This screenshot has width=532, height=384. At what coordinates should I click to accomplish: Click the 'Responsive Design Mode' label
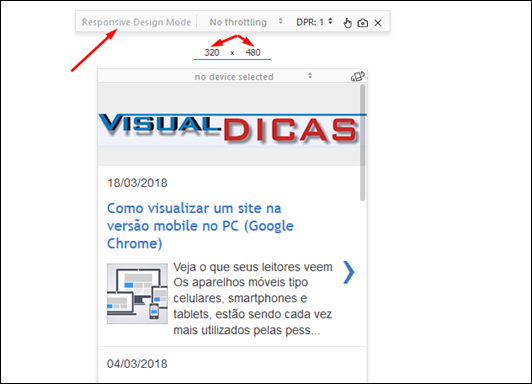click(136, 22)
